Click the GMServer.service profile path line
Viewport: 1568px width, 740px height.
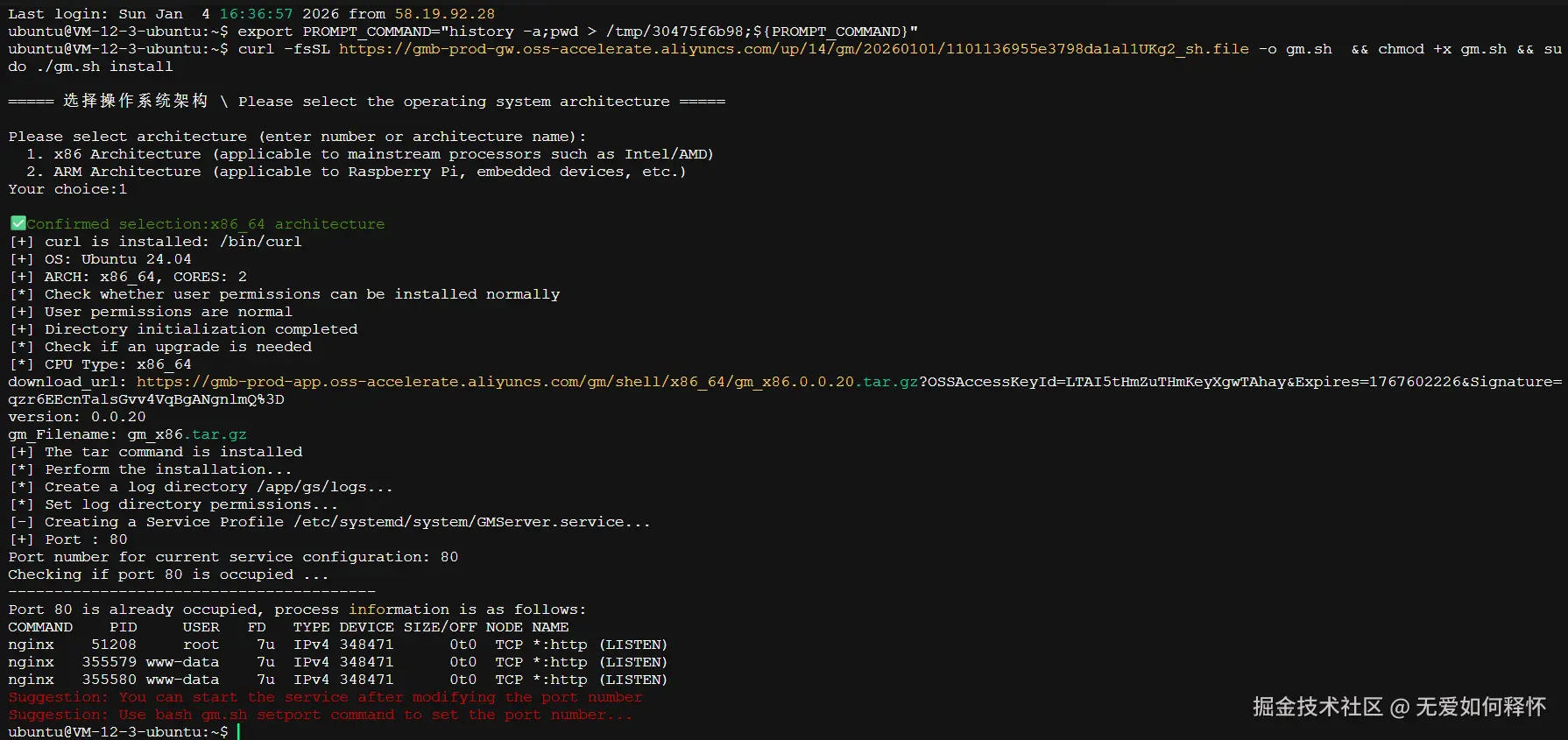tap(472, 522)
